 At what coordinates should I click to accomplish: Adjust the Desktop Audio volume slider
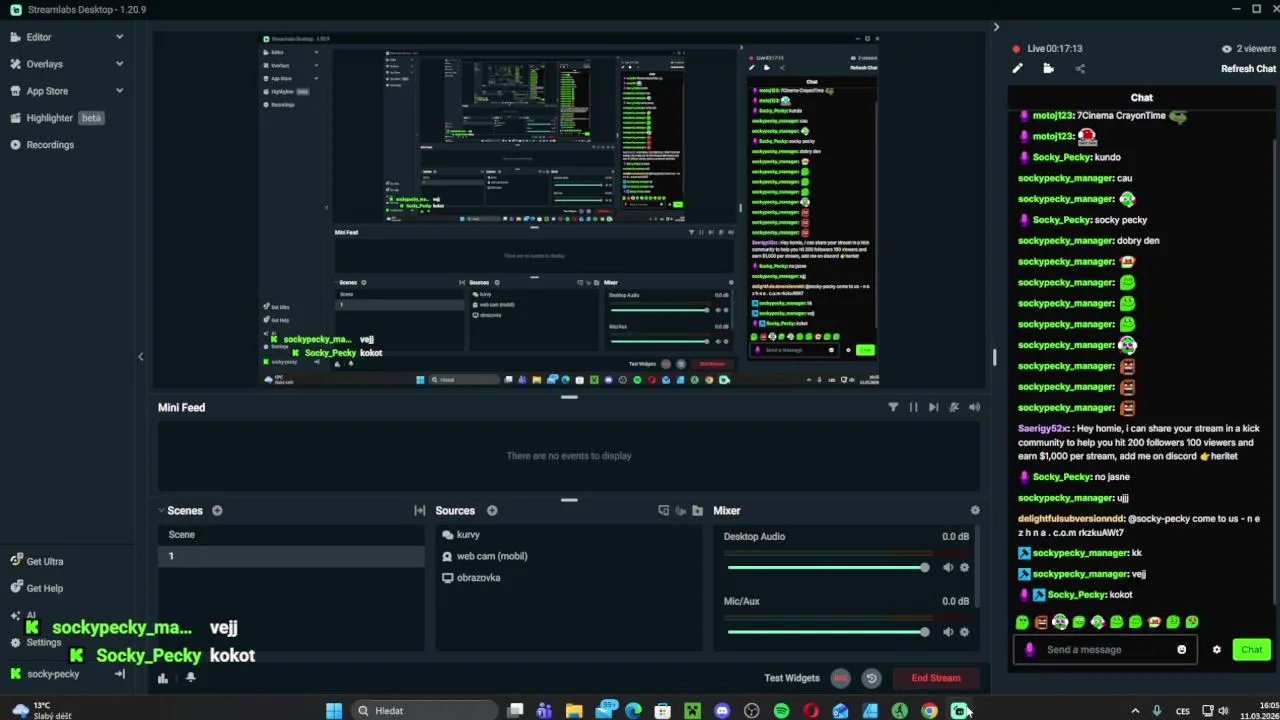tap(828, 568)
